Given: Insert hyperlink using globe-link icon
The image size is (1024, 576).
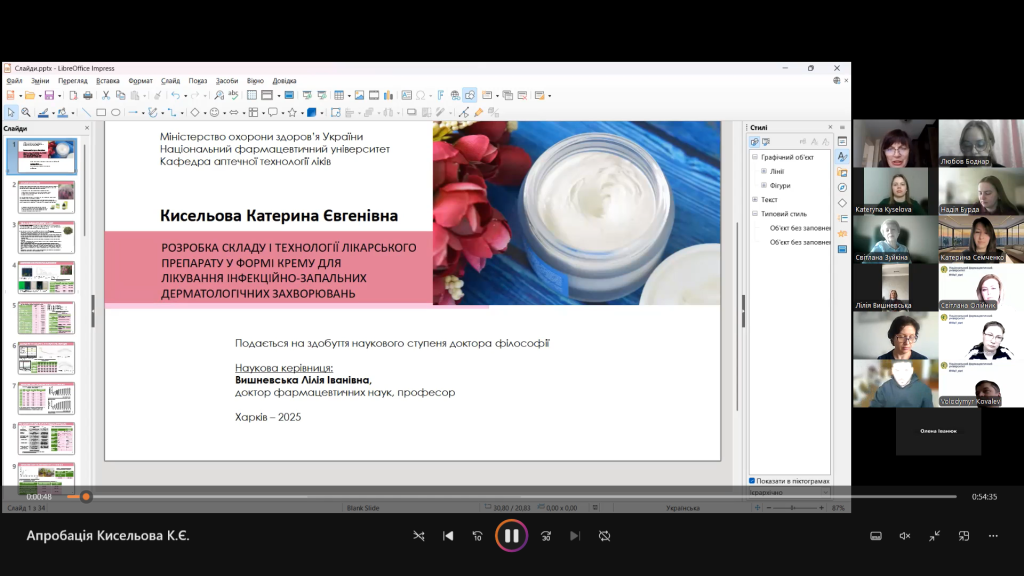Looking at the screenshot, I should (455, 95).
